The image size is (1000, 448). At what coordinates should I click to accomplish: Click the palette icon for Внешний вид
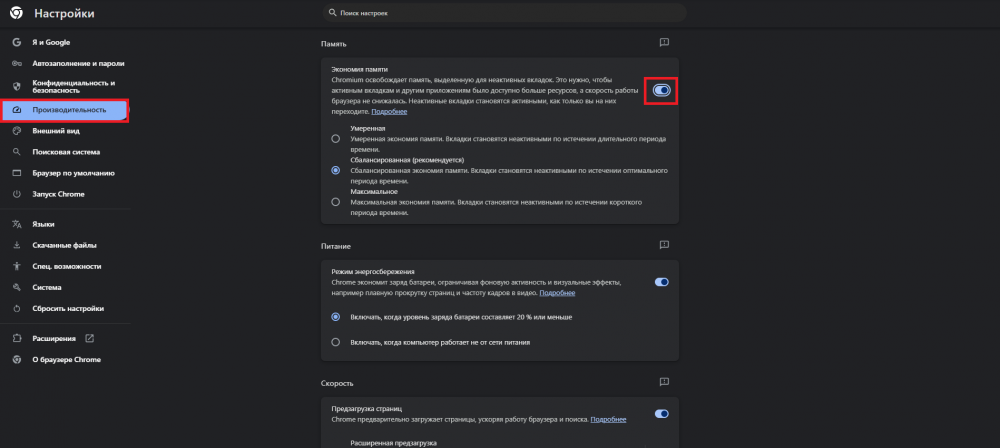[x=16, y=130]
